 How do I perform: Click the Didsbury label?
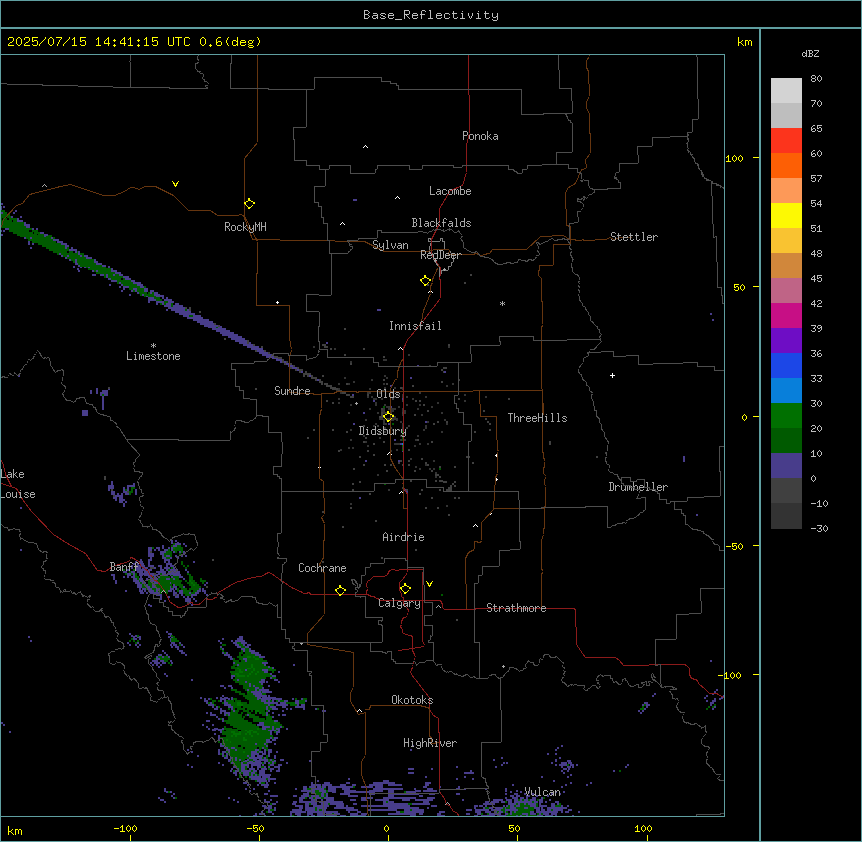[x=383, y=431]
